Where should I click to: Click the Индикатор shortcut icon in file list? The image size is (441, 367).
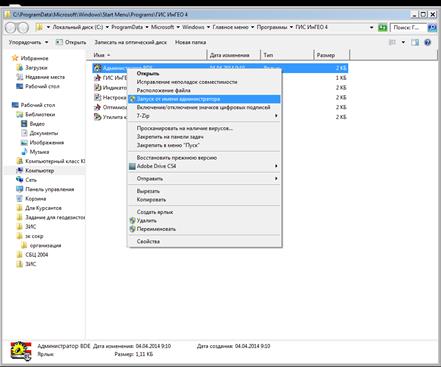coord(97,88)
